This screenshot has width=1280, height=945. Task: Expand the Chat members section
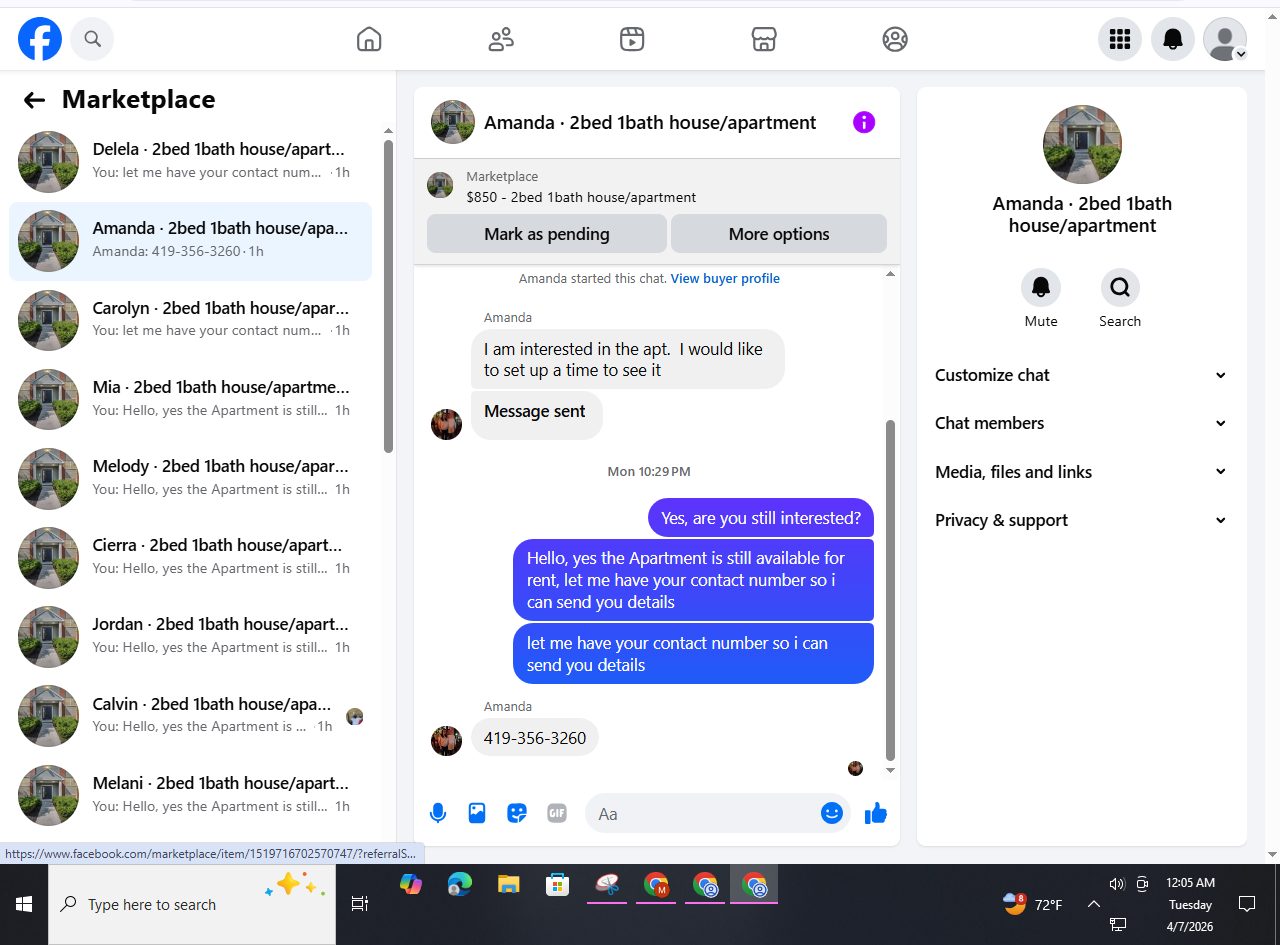1081,423
